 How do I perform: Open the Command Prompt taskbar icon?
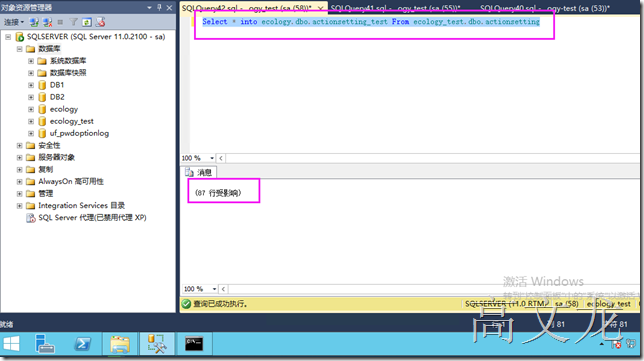coord(194,344)
